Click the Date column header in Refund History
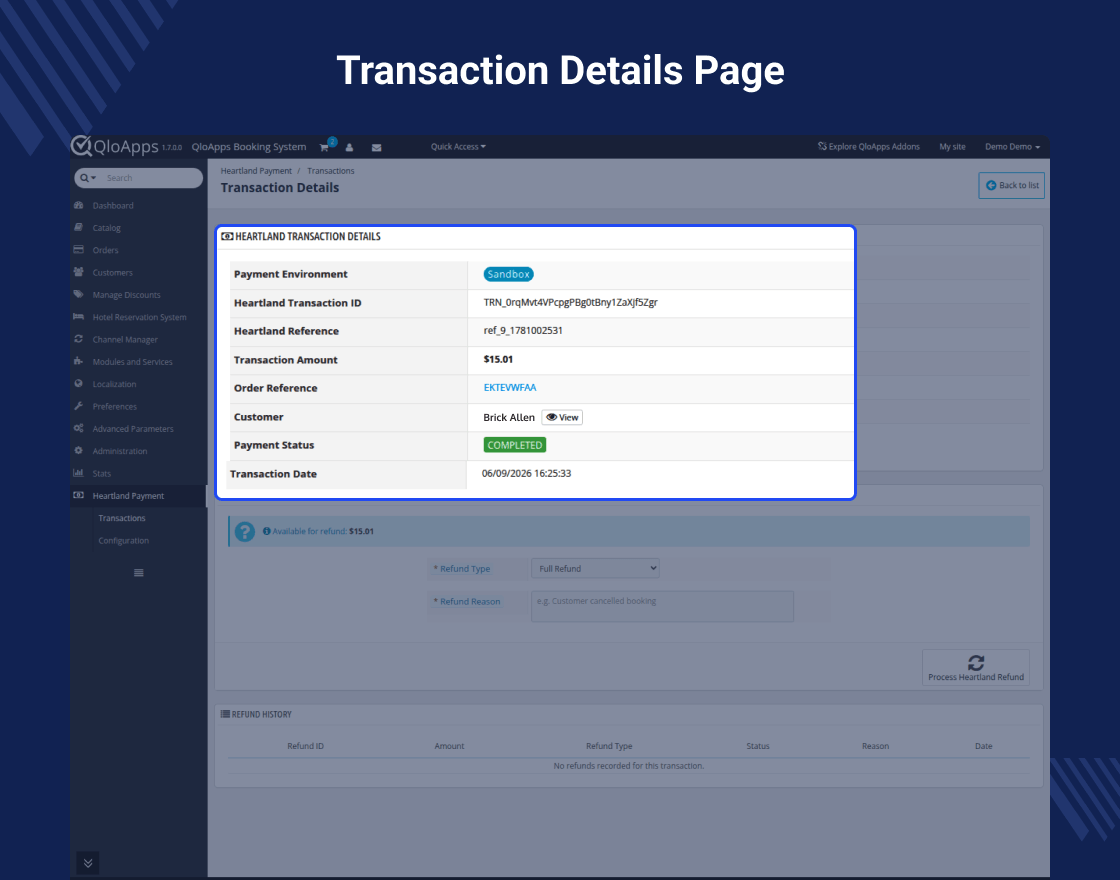Screen dimensions: 1120x880 click(984, 746)
